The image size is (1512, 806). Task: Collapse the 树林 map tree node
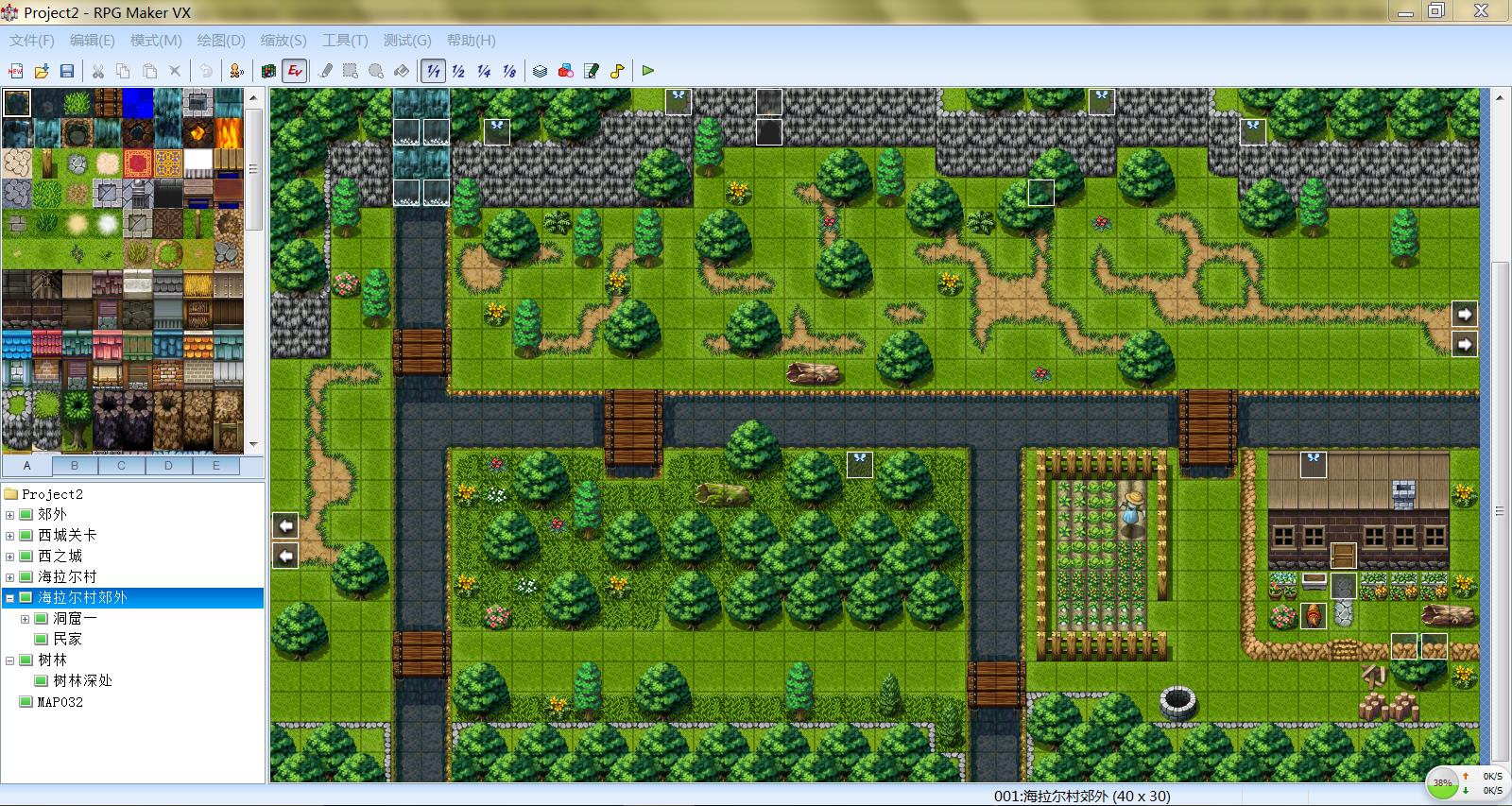pyautogui.click(x=10, y=660)
